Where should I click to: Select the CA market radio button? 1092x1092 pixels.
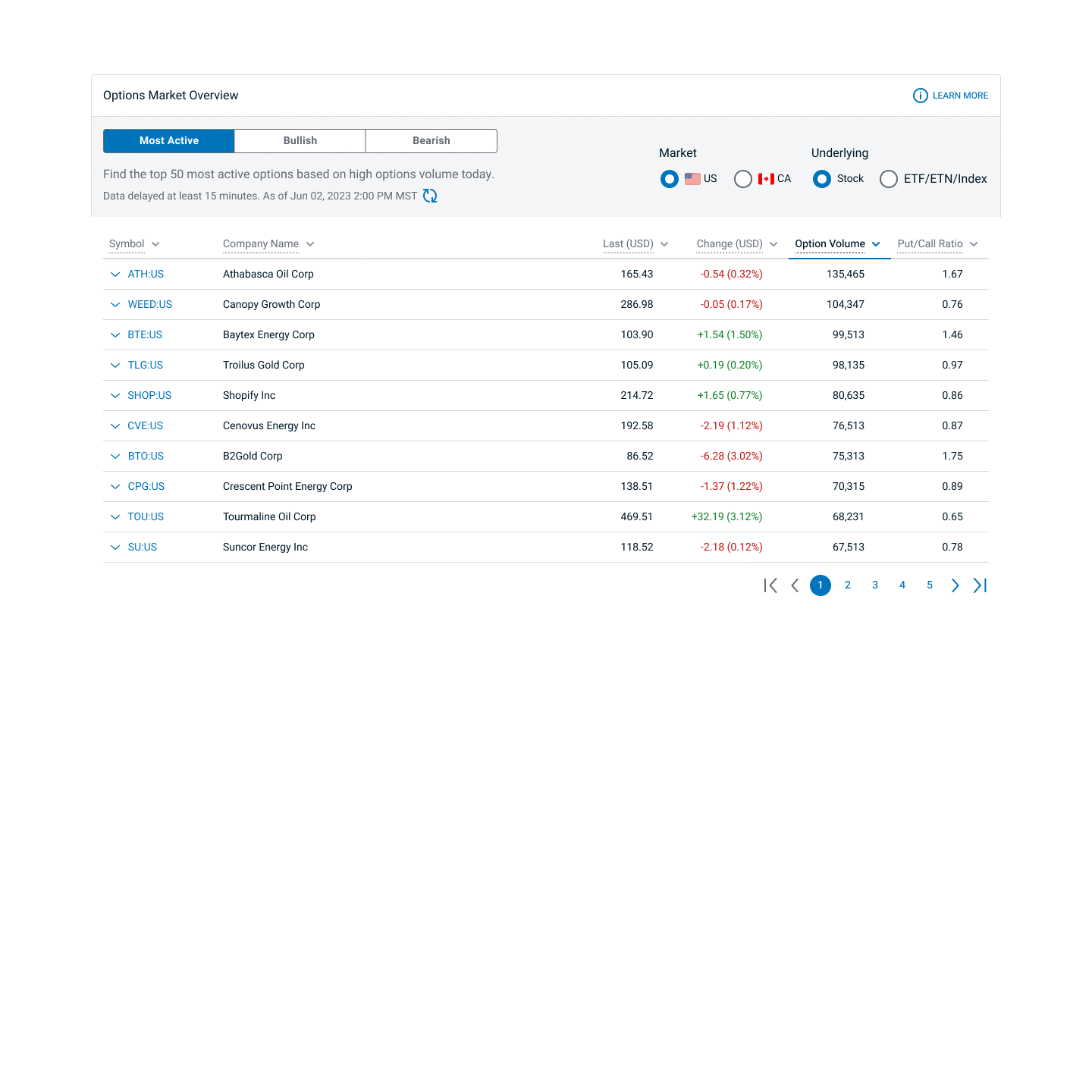click(743, 179)
